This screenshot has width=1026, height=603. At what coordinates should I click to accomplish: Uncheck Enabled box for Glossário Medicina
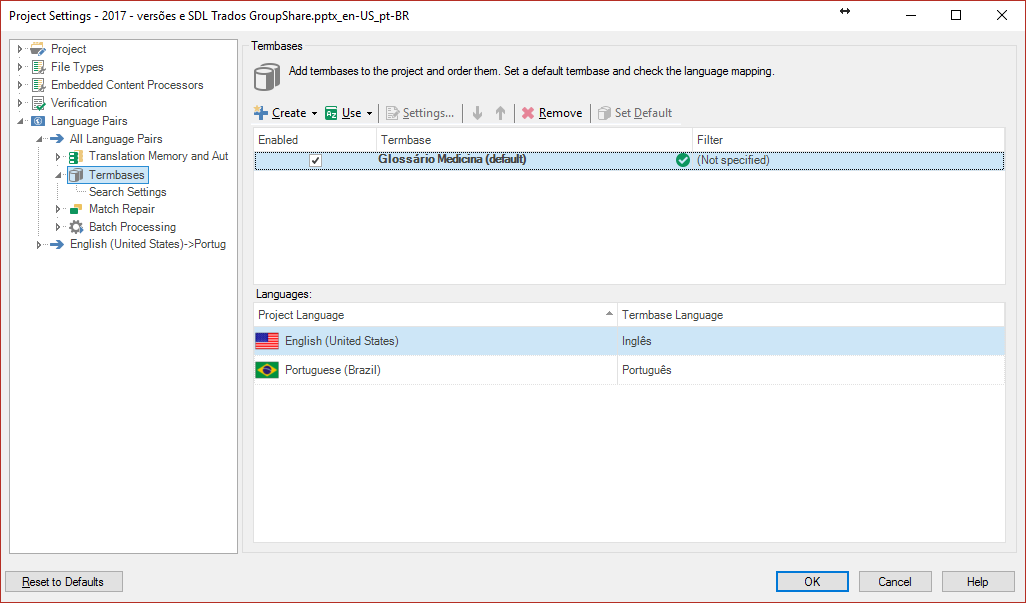[x=315, y=160]
